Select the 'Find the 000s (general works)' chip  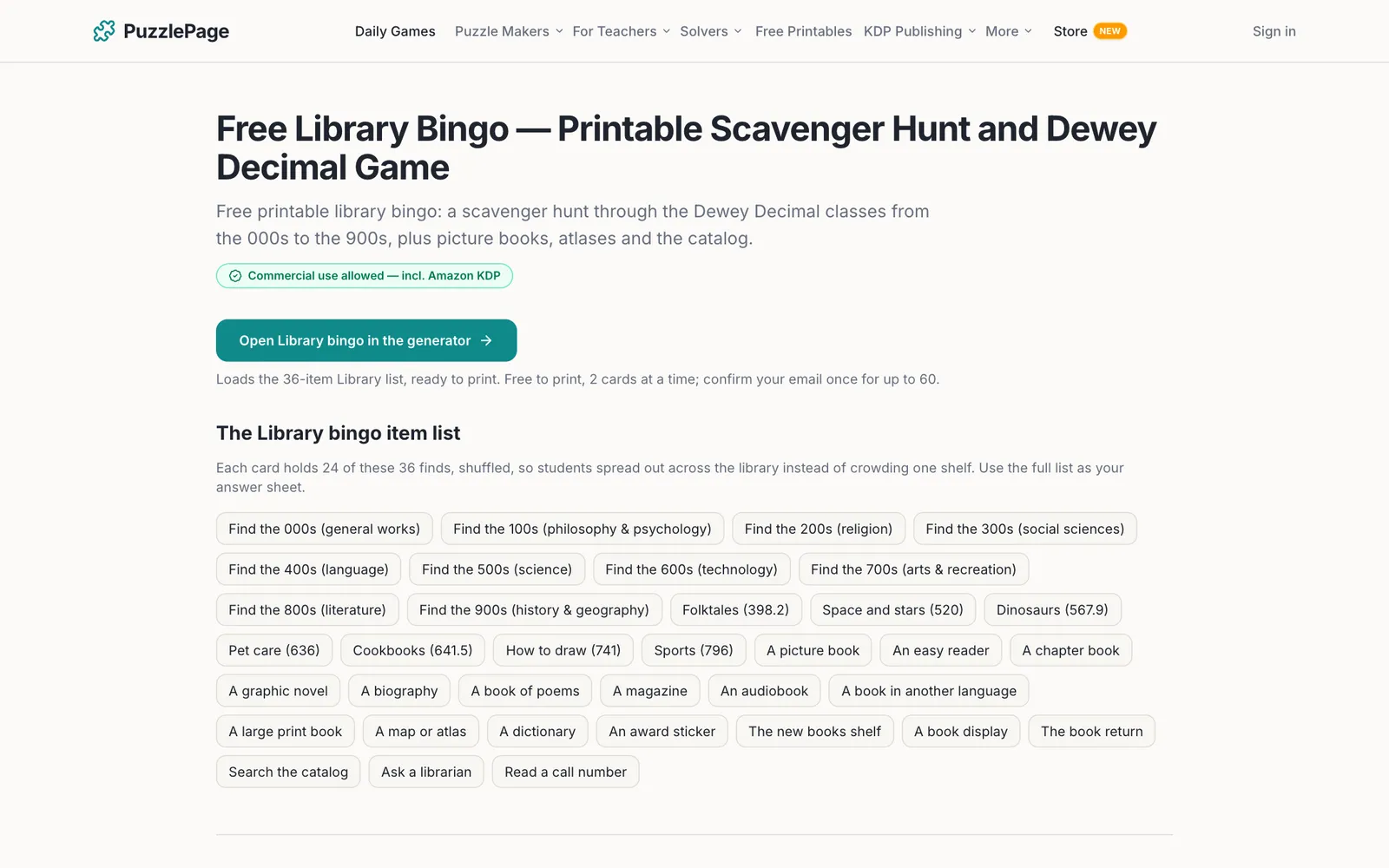(324, 529)
